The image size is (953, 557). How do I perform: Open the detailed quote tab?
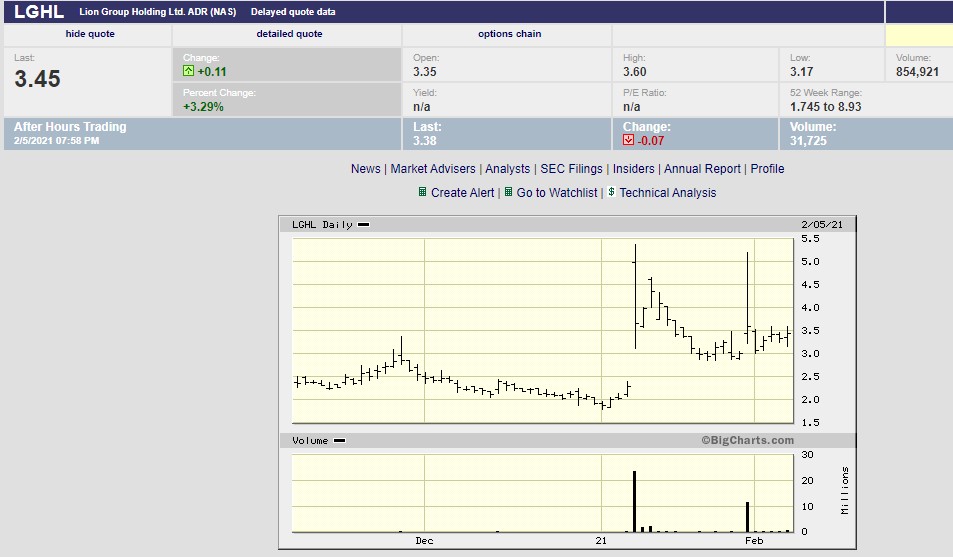289,34
